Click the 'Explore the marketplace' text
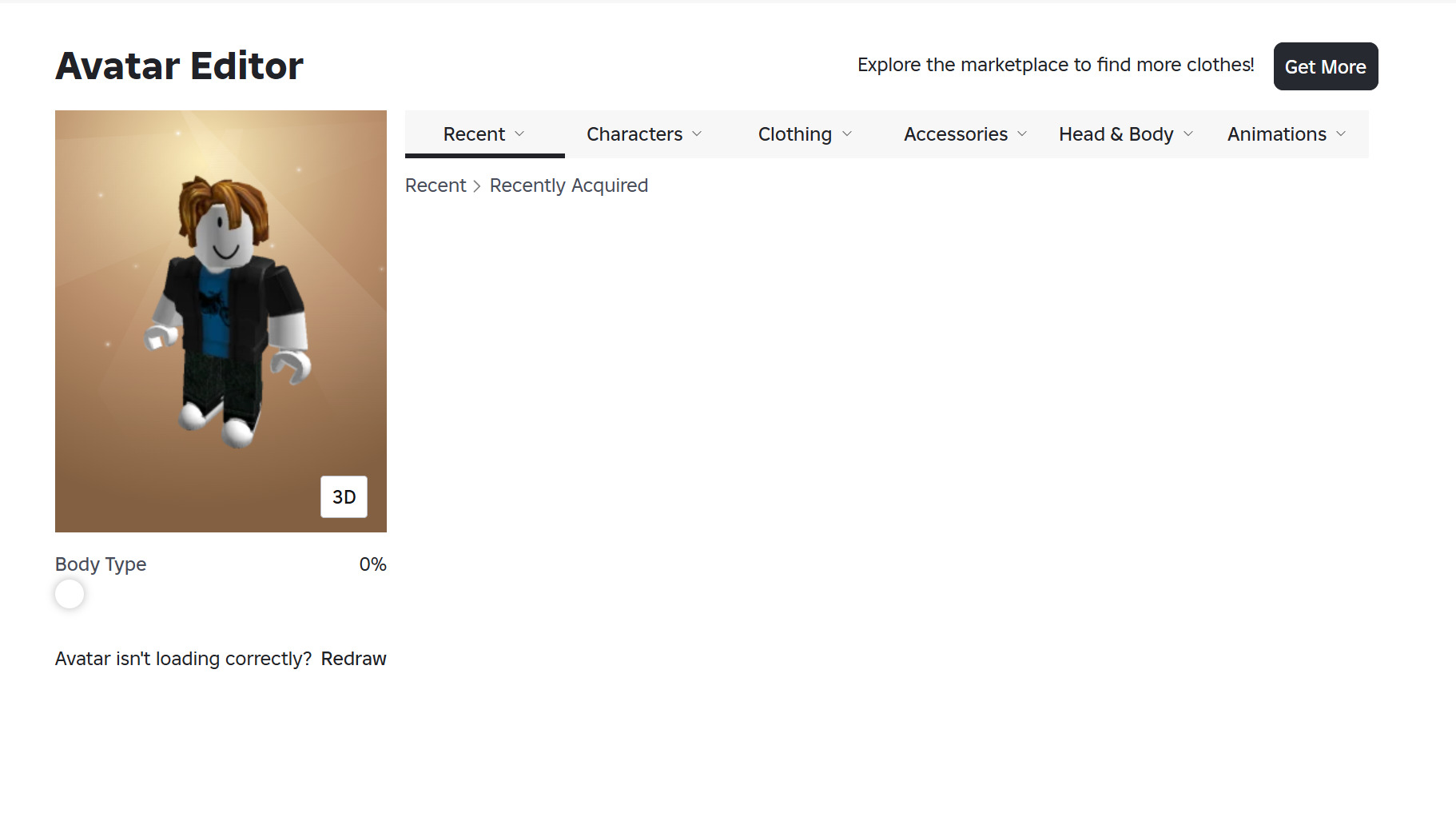1456x813 pixels. click(1056, 65)
